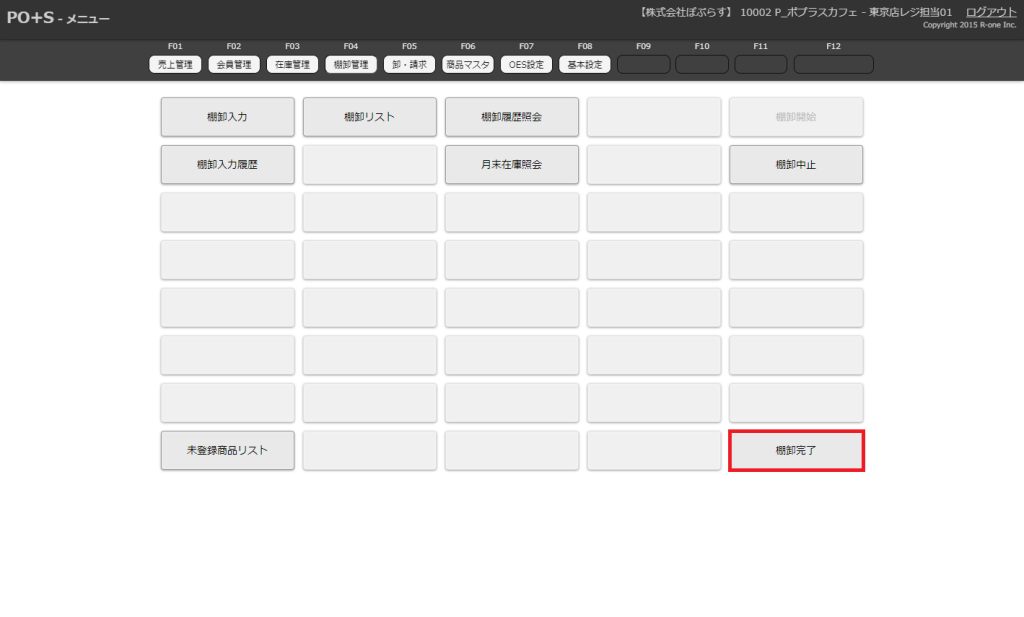Go to 商品マスタ in the toolbar
This screenshot has width=1024, height=617.
pyautogui.click(x=467, y=65)
